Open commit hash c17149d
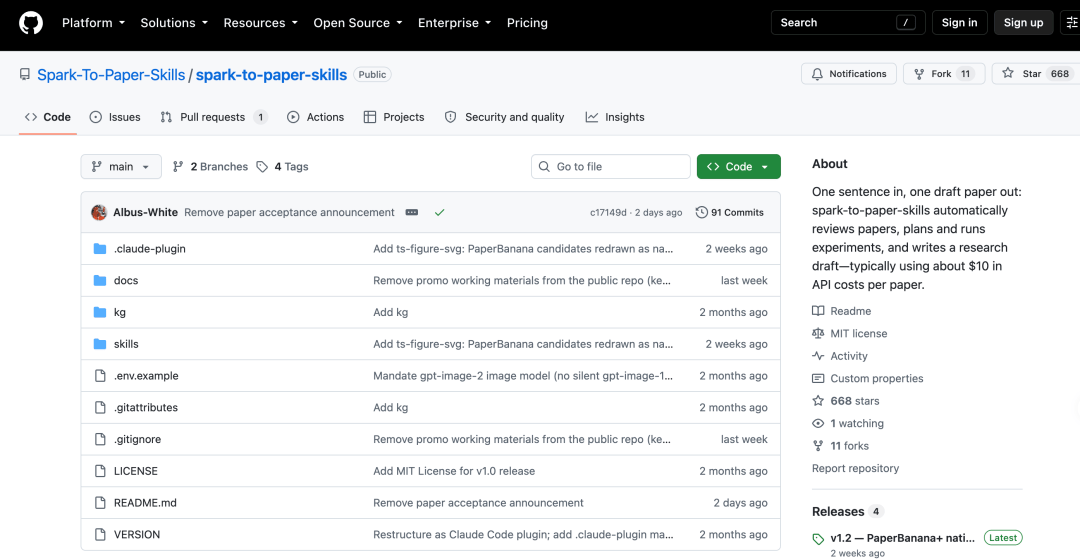Image resolution: width=1080 pixels, height=560 pixels. (x=608, y=212)
